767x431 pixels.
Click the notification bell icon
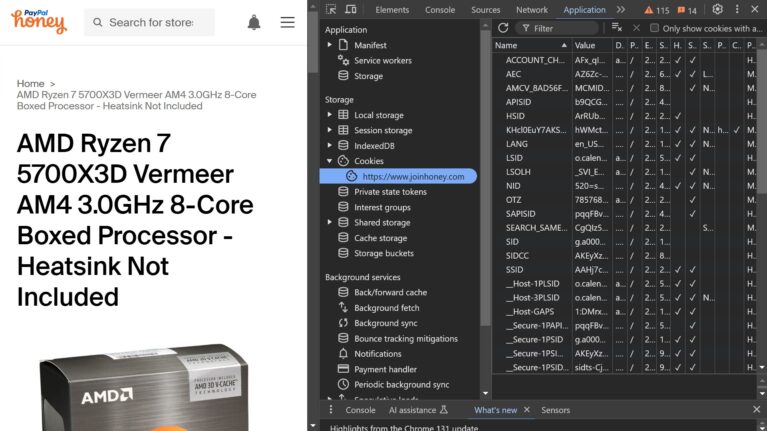254,23
